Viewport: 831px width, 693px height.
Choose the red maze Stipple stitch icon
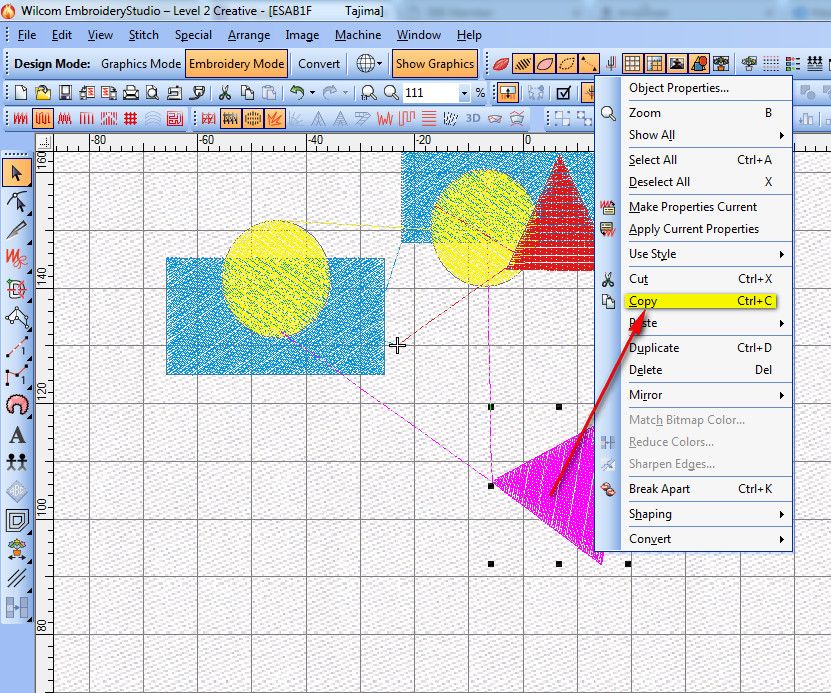coord(175,118)
